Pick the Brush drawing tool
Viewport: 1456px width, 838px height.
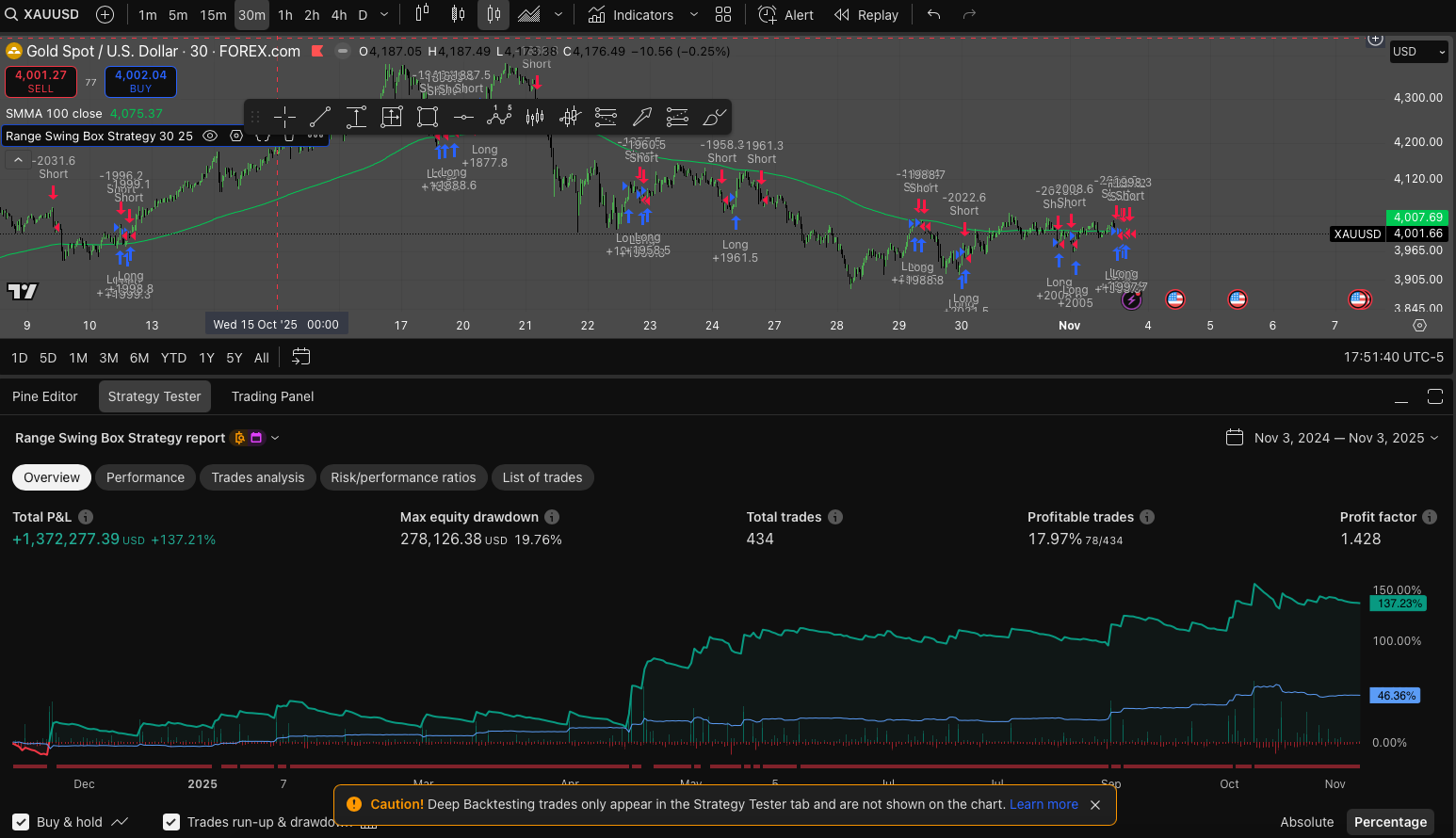point(715,117)
